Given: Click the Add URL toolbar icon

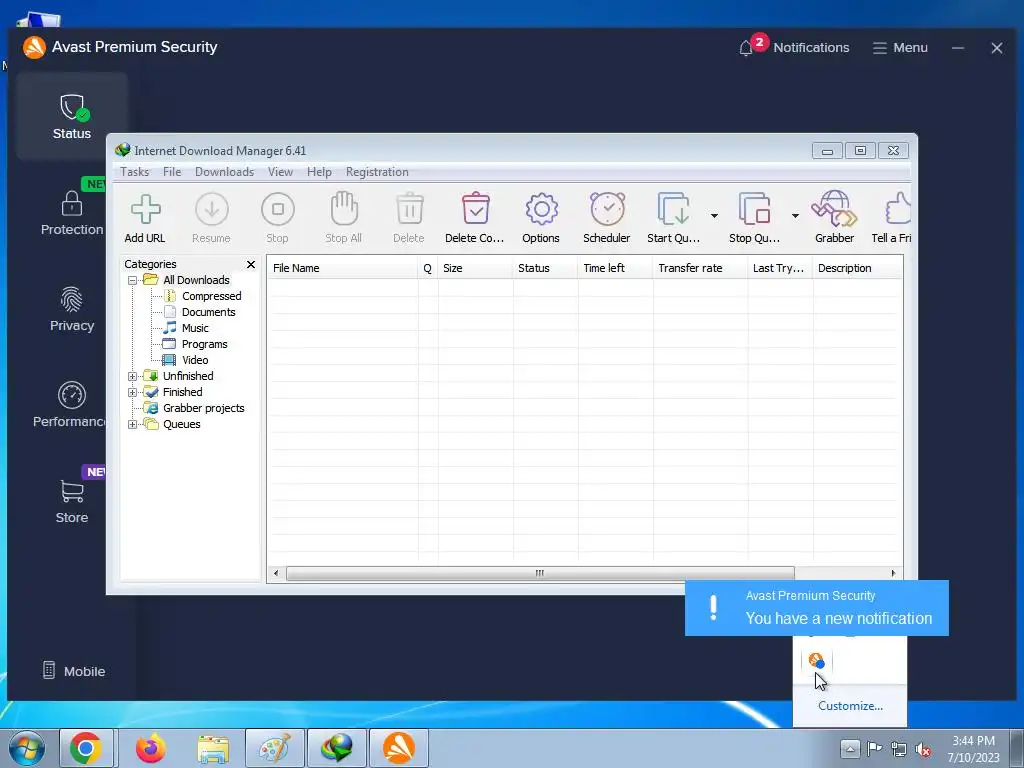Looking at the screenshot, I should pos(146,210).
